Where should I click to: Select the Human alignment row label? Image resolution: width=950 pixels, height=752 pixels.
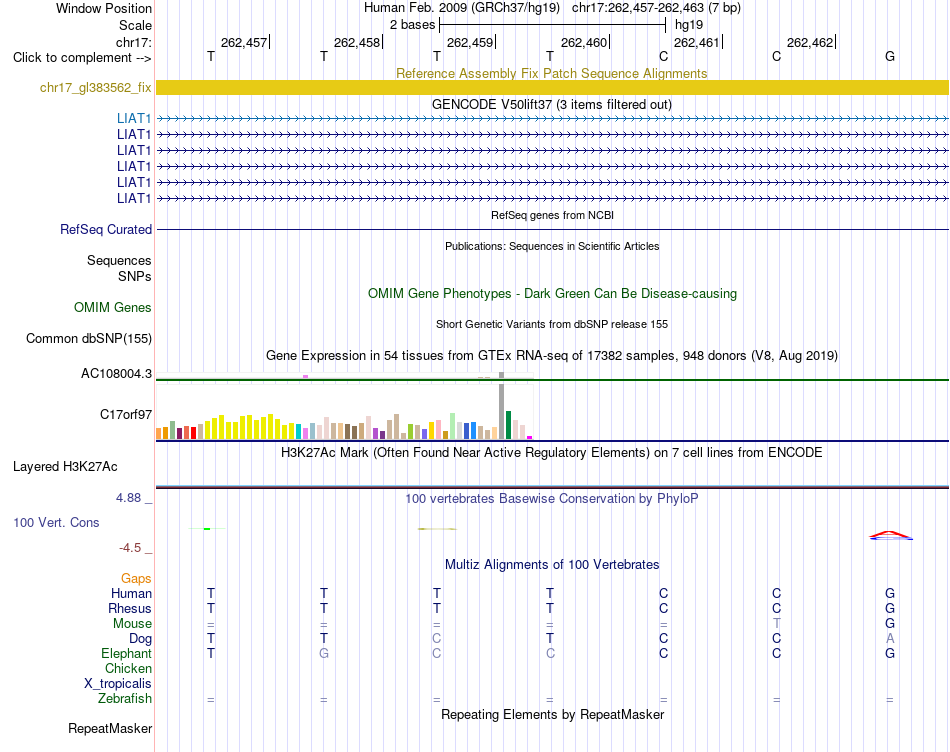coord(131,593)
